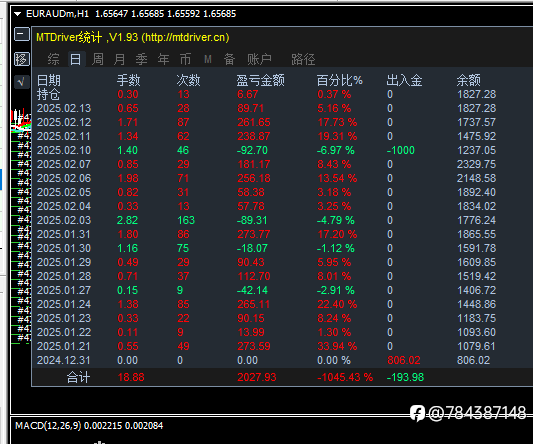Click the 2025.01.31 date cell

click(64, 234)
